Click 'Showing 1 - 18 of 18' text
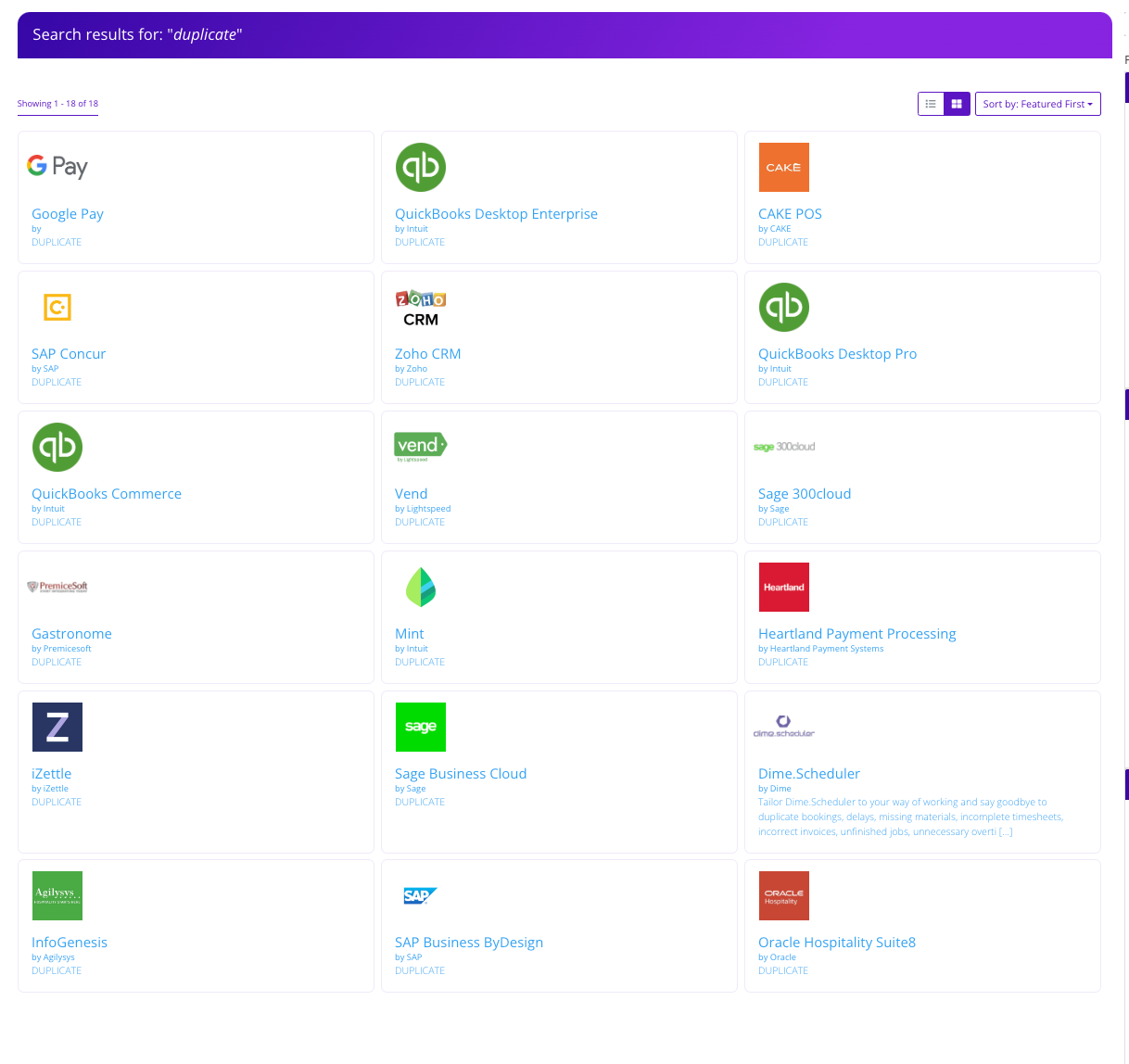This screenshot has width=1129, height=1064. coord(57,104)
